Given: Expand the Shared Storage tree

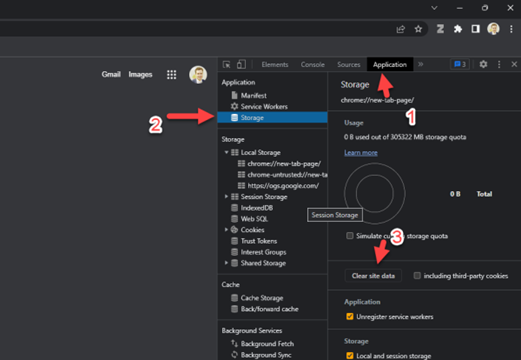Looking at the screenshot, I should click(226, 263).
